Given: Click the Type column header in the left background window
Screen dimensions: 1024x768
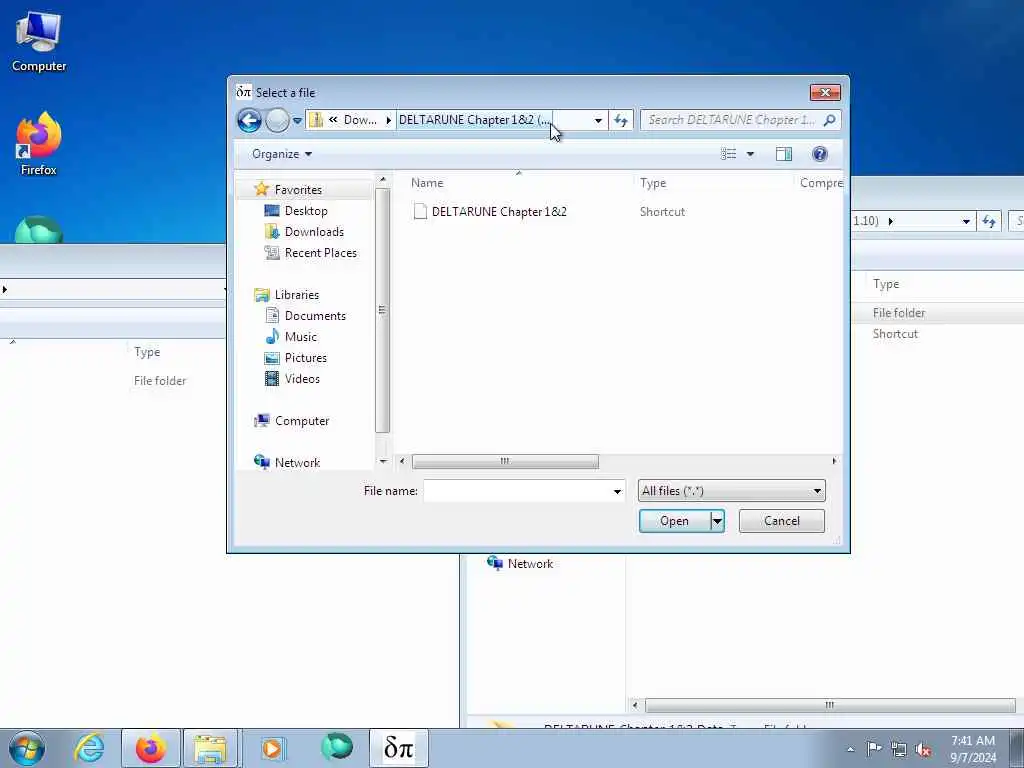Looking at the screenshot, I should 147,352.
